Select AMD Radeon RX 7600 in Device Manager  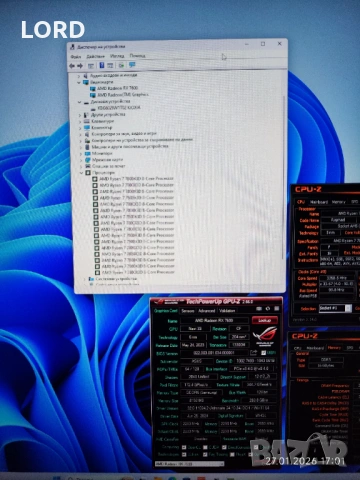[114, 88]
